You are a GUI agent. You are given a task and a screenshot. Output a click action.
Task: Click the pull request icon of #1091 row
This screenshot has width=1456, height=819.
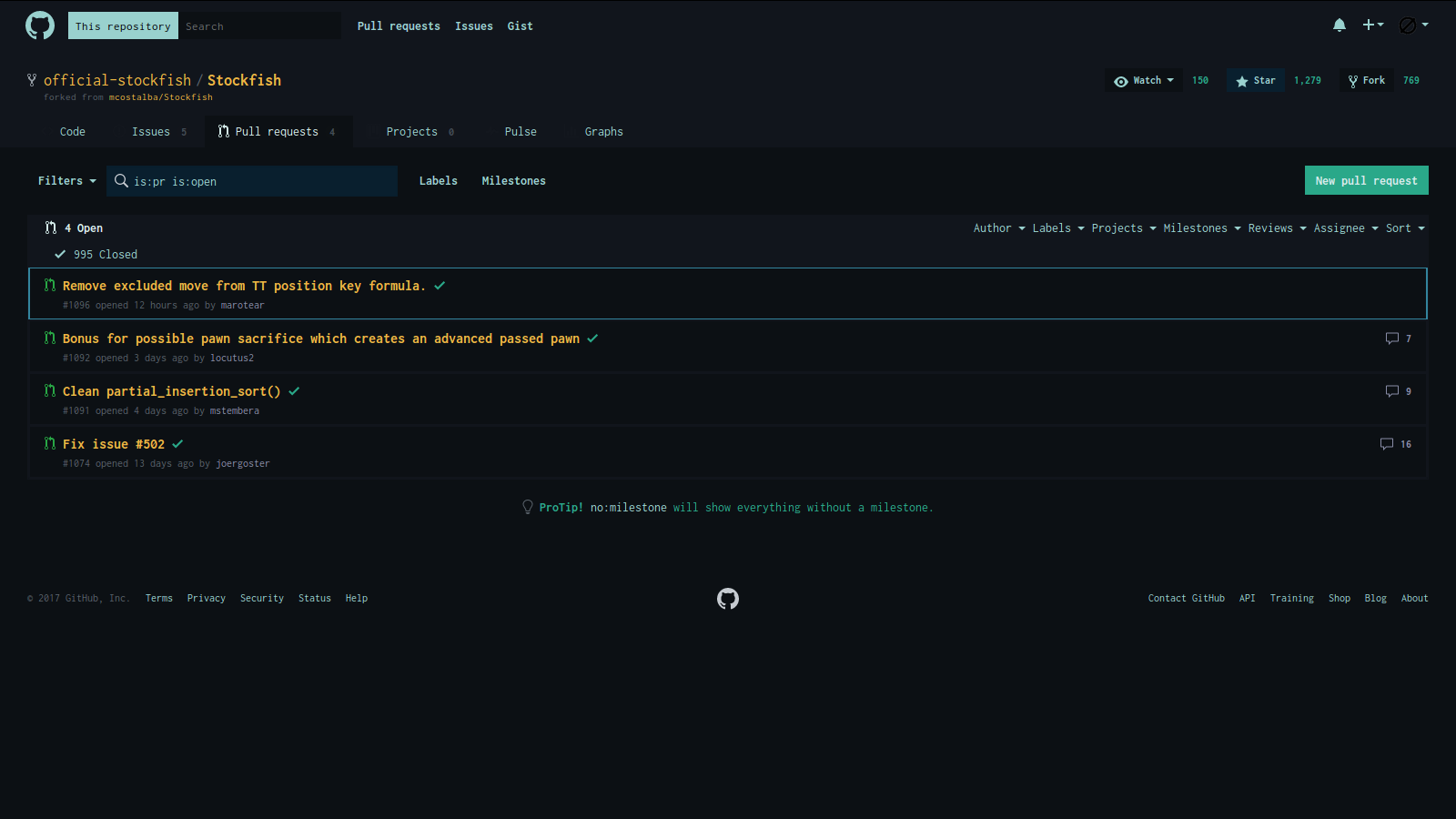tap(50, 391)
